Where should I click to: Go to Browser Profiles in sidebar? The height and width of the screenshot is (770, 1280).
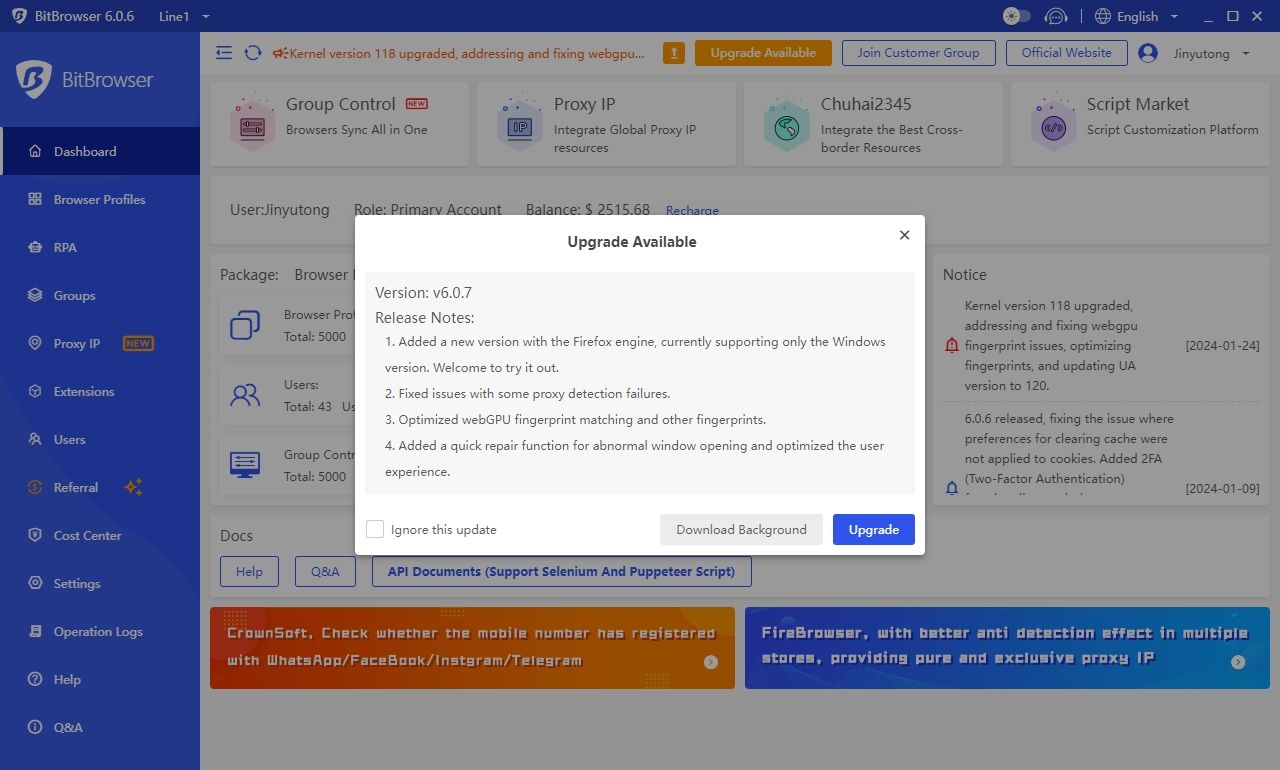100,199
